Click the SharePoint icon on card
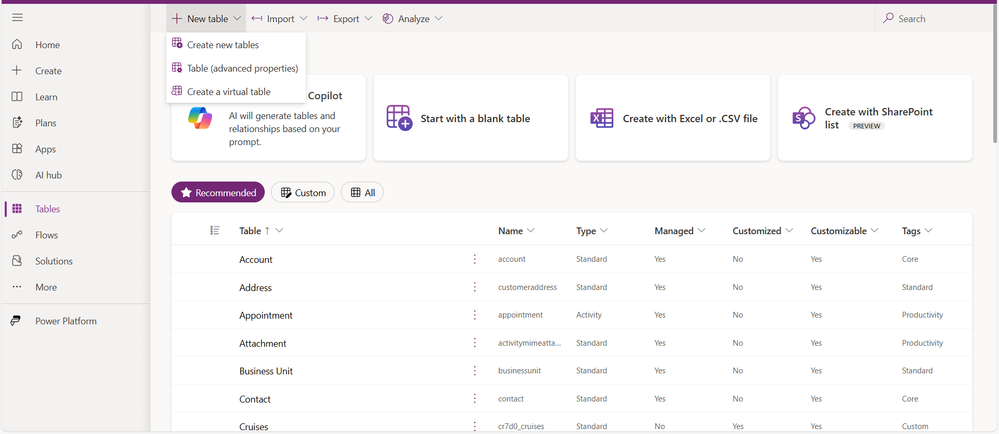The height and width of the screenshot is (434, 999). [x=804, y=119]
